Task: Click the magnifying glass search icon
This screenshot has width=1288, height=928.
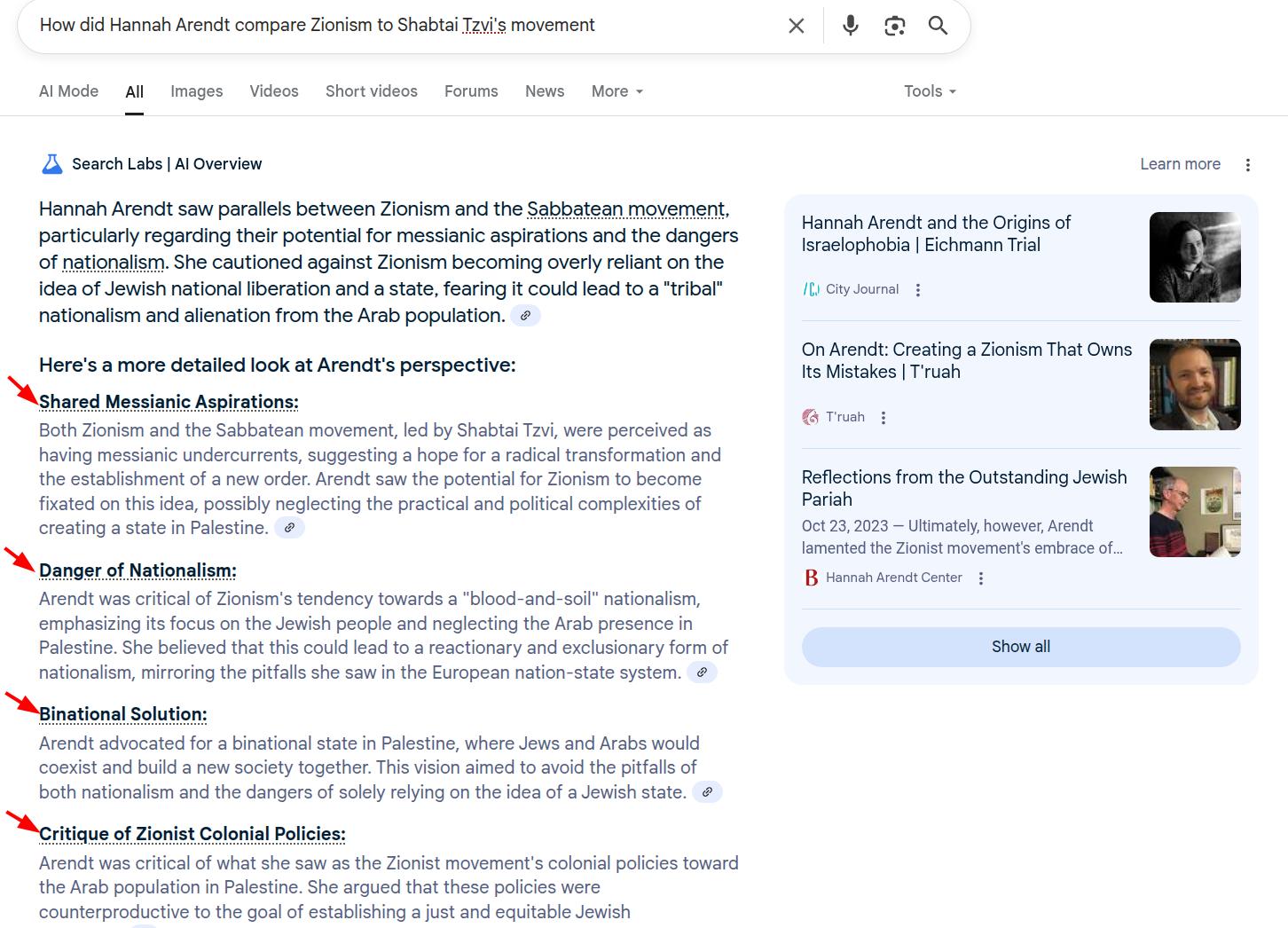Action: 938,26
